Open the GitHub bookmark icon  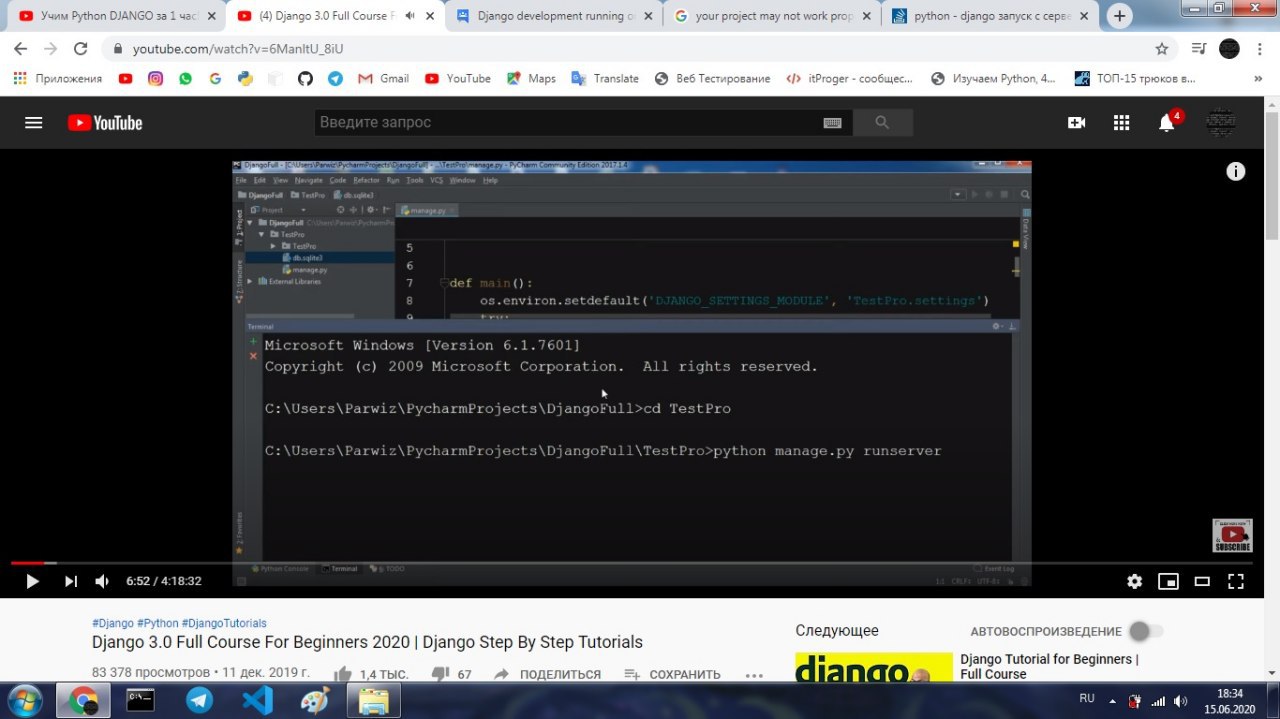(x=305, y=78)
